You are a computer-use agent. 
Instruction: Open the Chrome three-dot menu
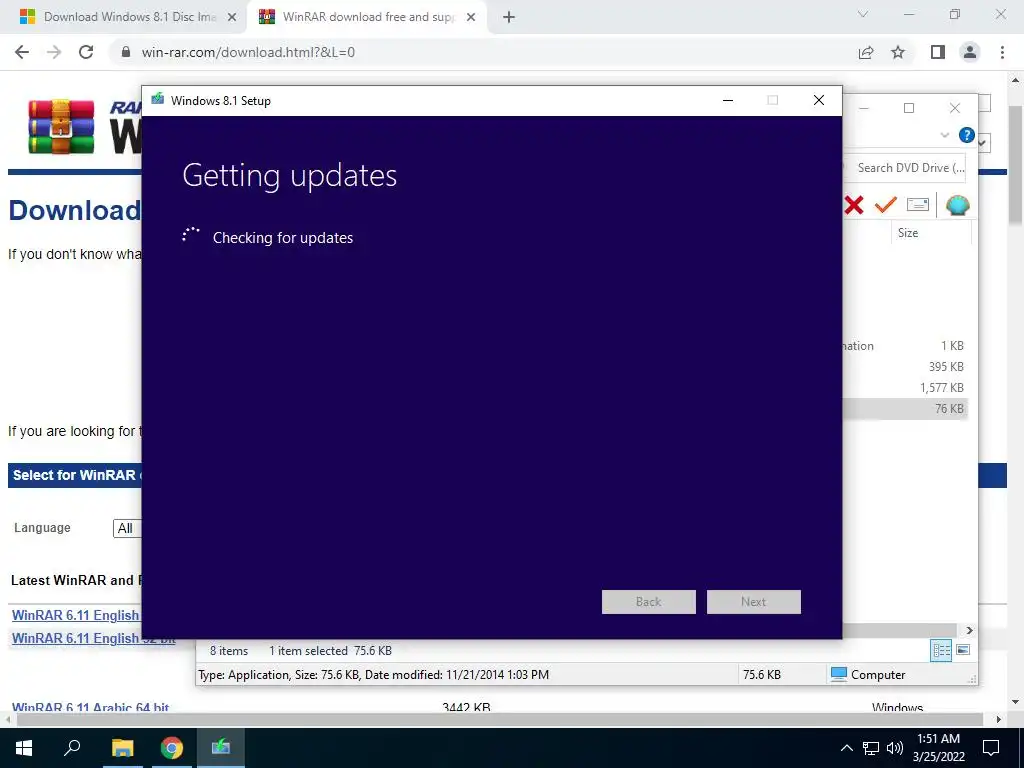click(1002, 52)
